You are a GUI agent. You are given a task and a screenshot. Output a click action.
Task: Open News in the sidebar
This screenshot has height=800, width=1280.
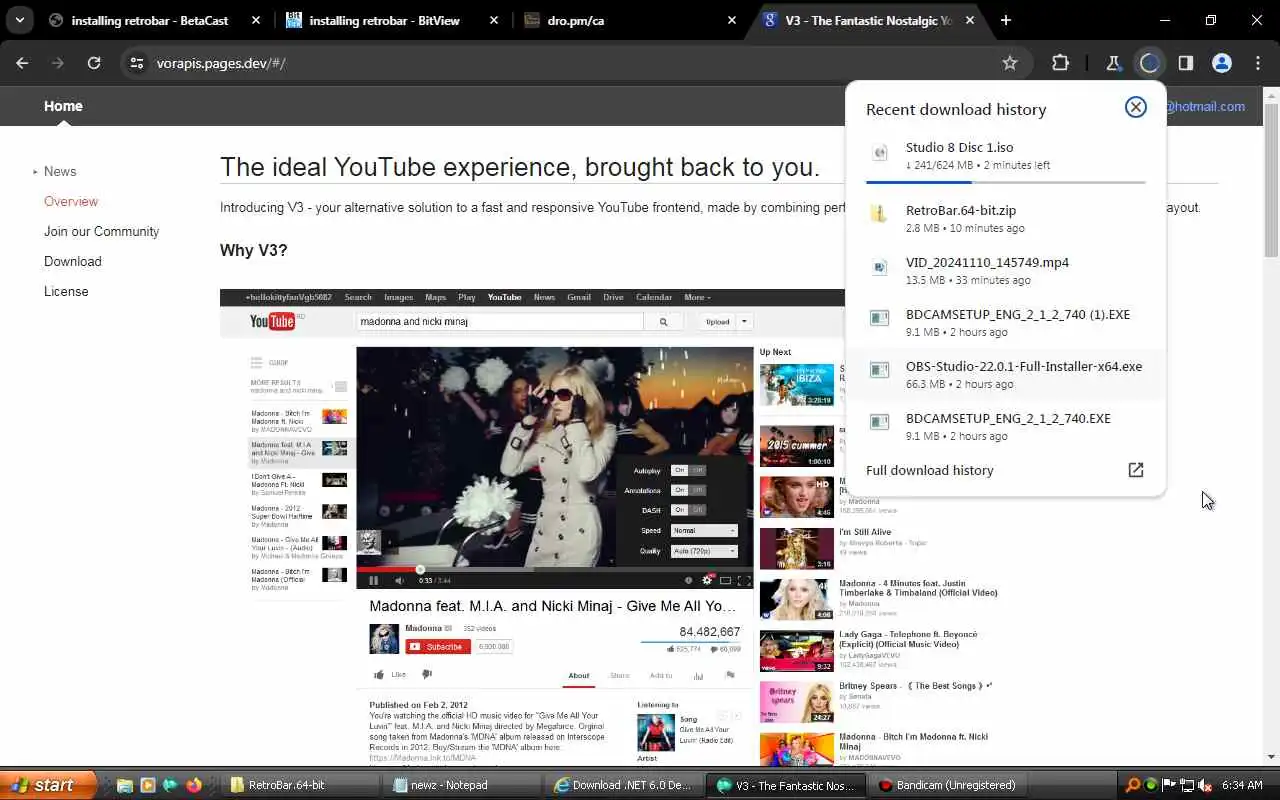tap(60, 171)
